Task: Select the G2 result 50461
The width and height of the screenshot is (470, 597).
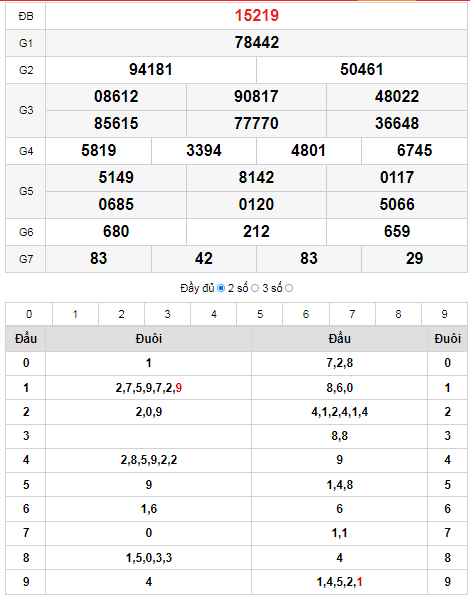Action: coord(362,70)
